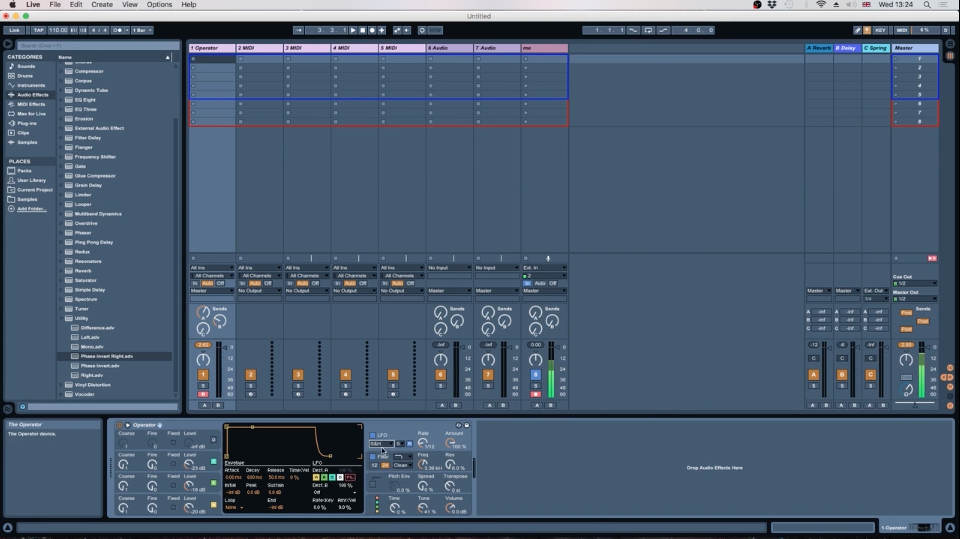Screen dimensions: 960x539
Task: Click the macOS Spotlight search icon
Action: 927,4
